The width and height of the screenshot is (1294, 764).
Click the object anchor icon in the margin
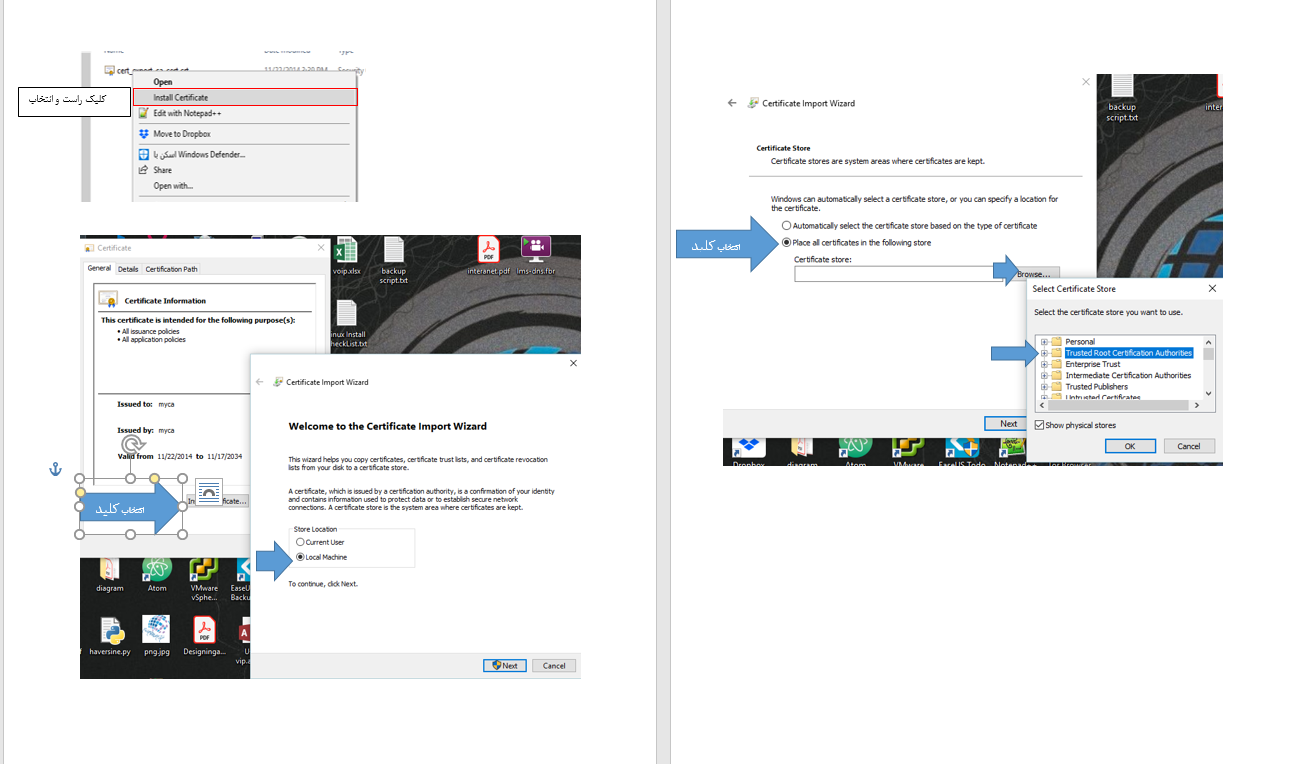coord(56,469)
